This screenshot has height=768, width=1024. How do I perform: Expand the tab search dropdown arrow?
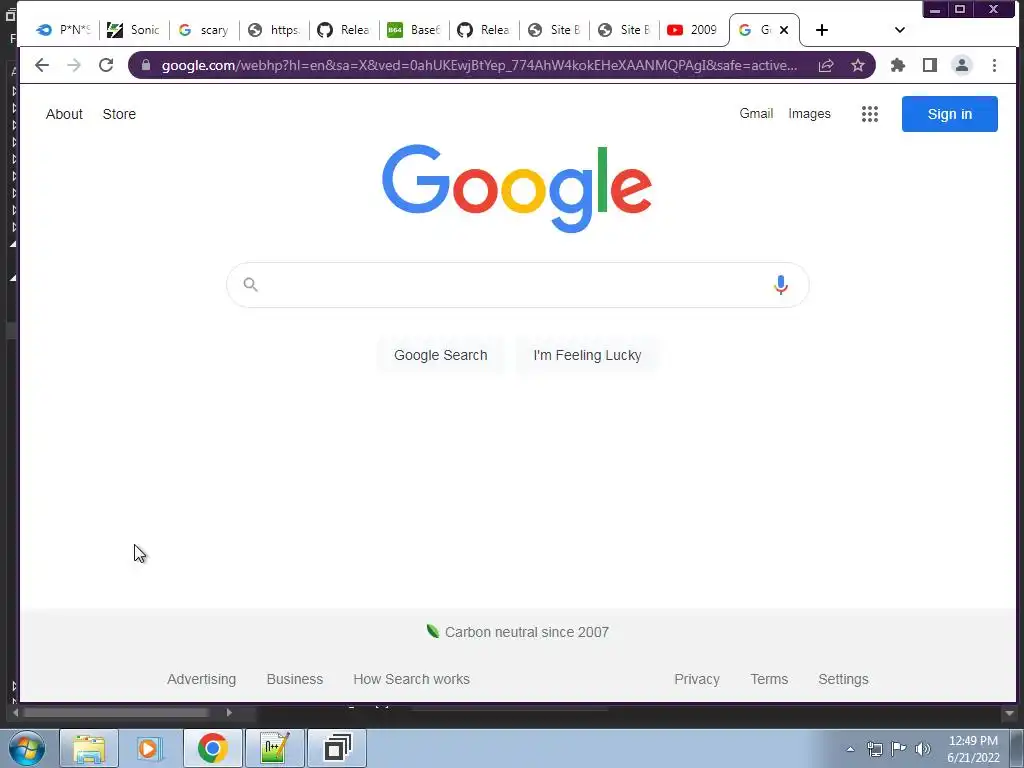[x=900, y=30]
